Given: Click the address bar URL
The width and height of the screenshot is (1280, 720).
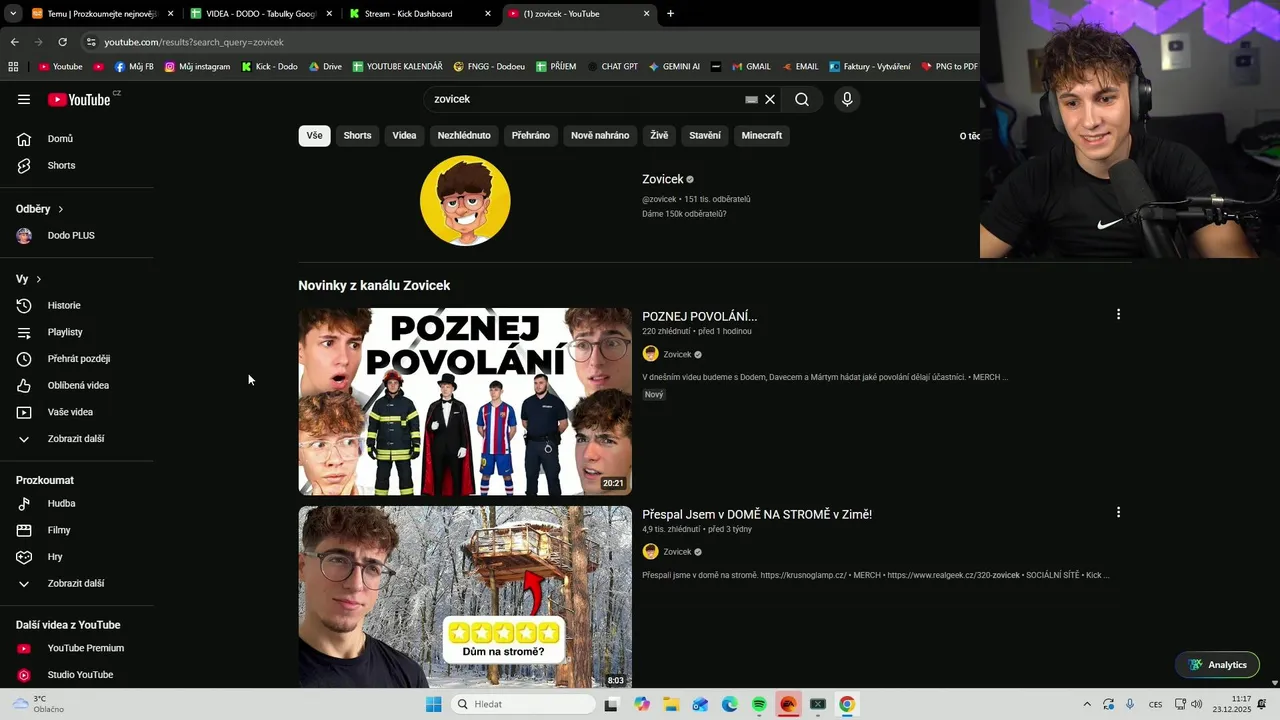Looking at the screenshot, I should (x=194, y=42).
